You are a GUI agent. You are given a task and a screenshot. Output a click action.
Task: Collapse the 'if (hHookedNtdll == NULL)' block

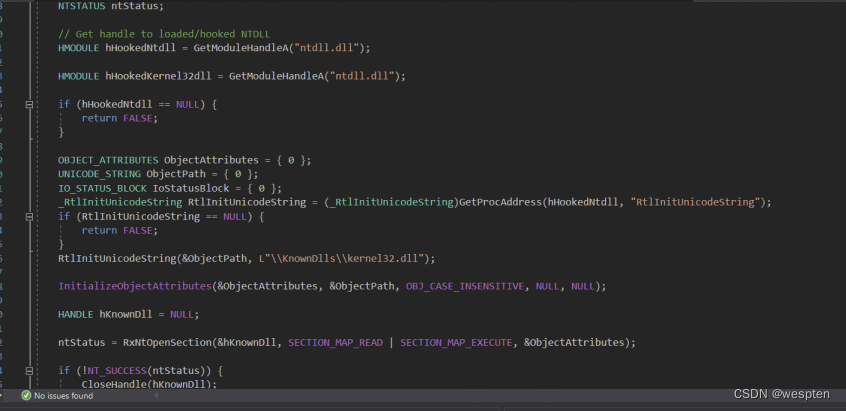(x=29, y=104)
